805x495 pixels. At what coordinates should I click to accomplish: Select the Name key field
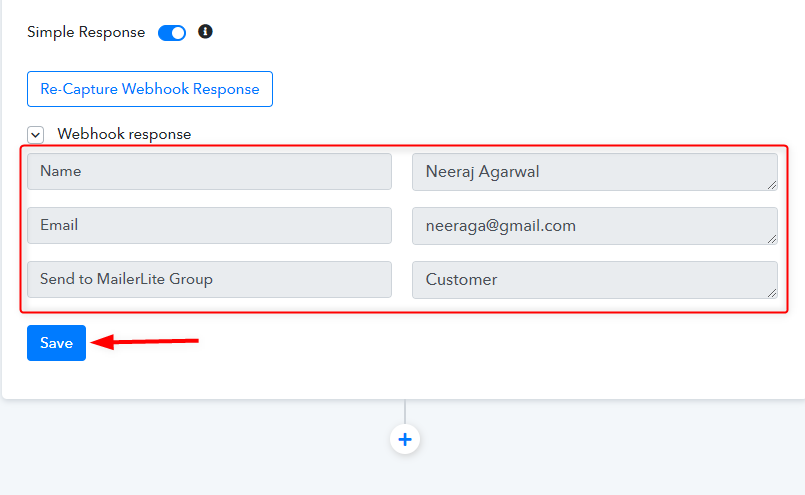coord(209,172)
